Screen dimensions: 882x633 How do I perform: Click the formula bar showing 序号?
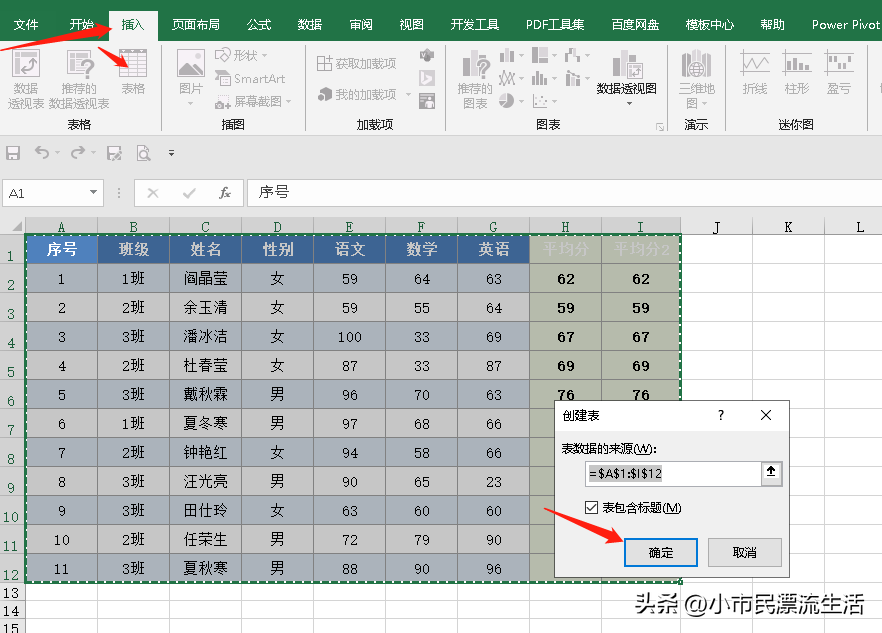point(564,193)
